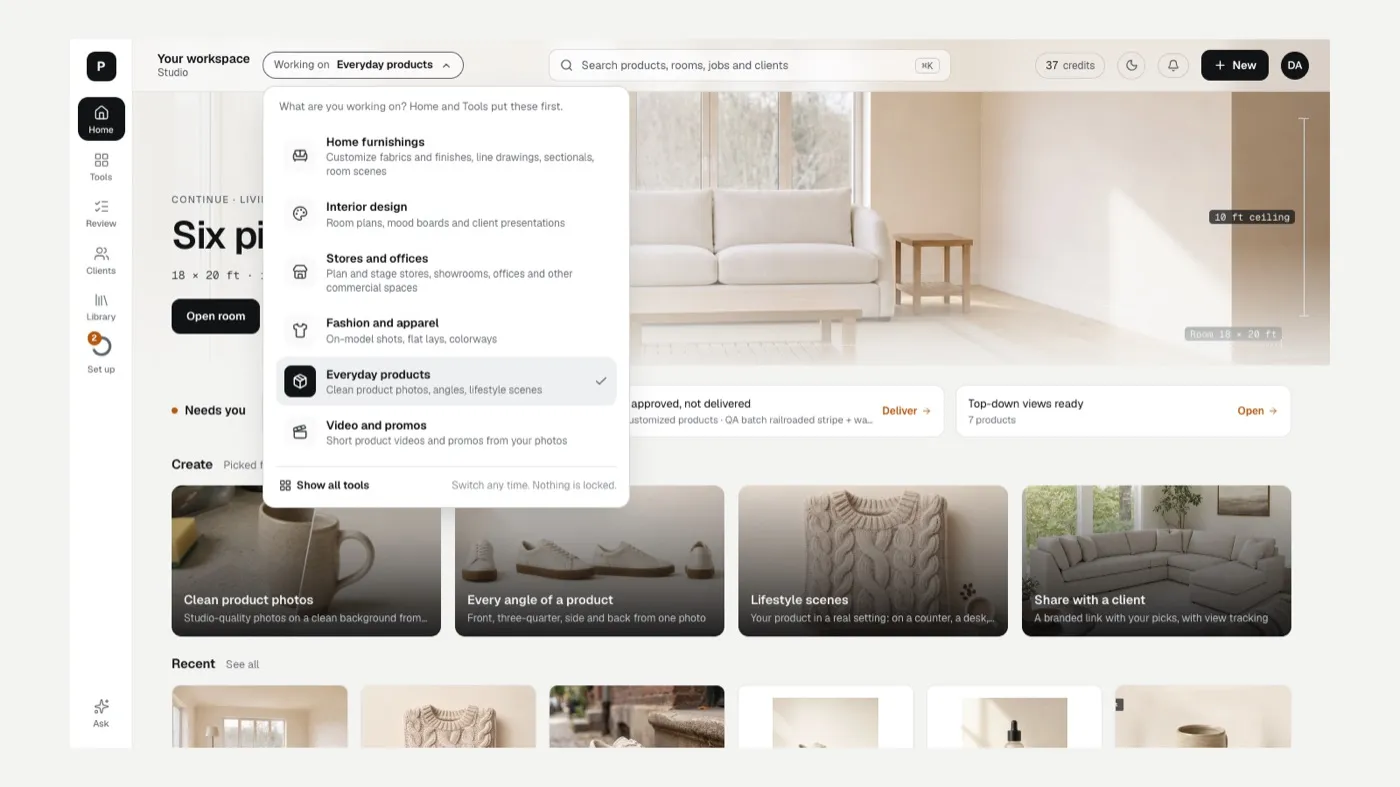Go to Review in the sidebar
Screen dimensions: 1400x787
tap(101, 213)
